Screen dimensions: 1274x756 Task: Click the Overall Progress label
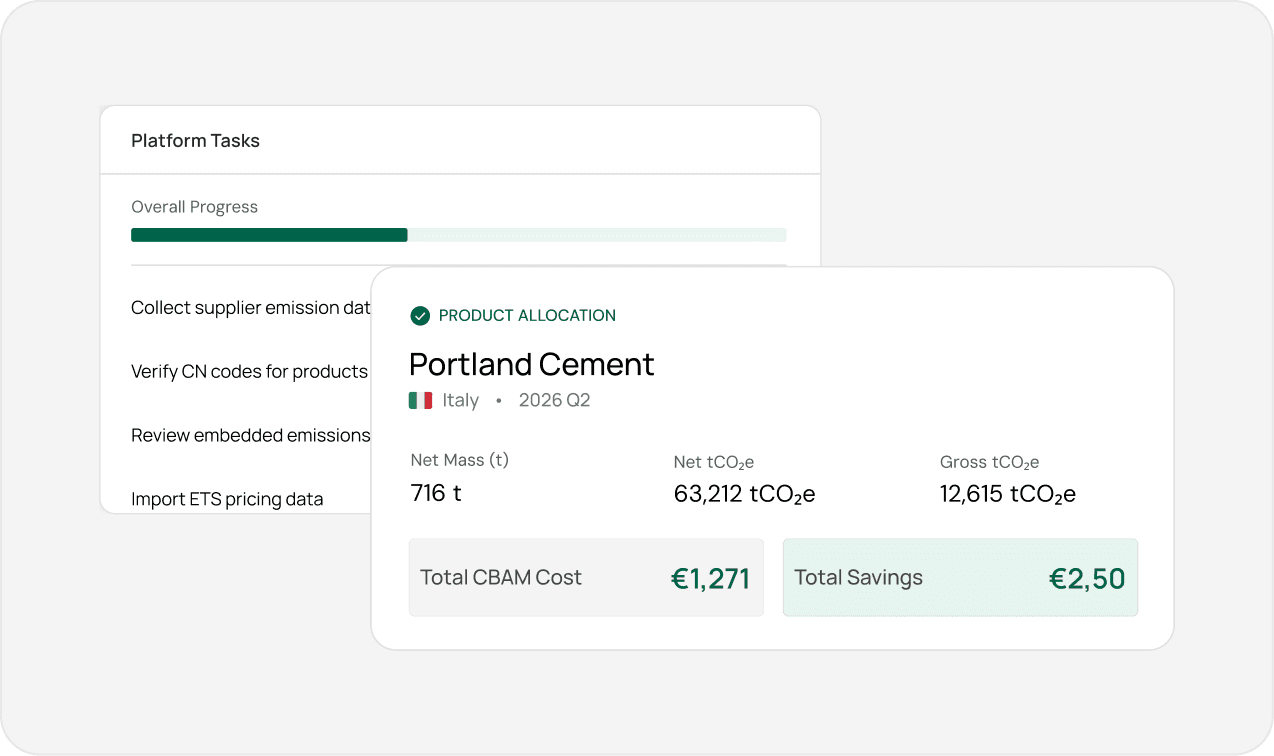[x=194, y=207]
